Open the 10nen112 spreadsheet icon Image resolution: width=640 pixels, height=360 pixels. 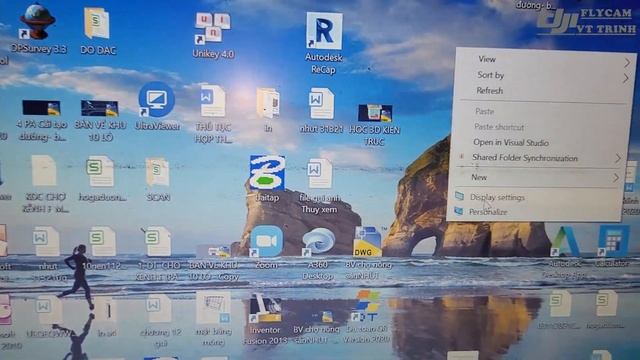(102, 241)
